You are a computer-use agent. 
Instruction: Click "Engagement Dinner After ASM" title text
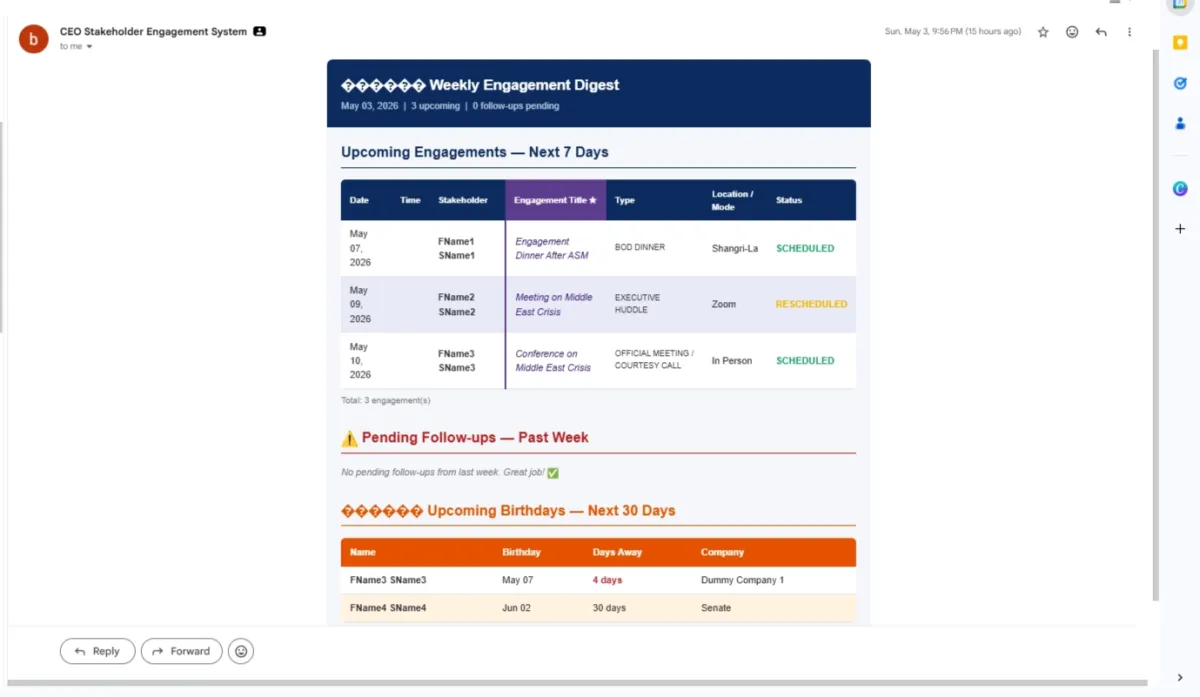(552, 248)
